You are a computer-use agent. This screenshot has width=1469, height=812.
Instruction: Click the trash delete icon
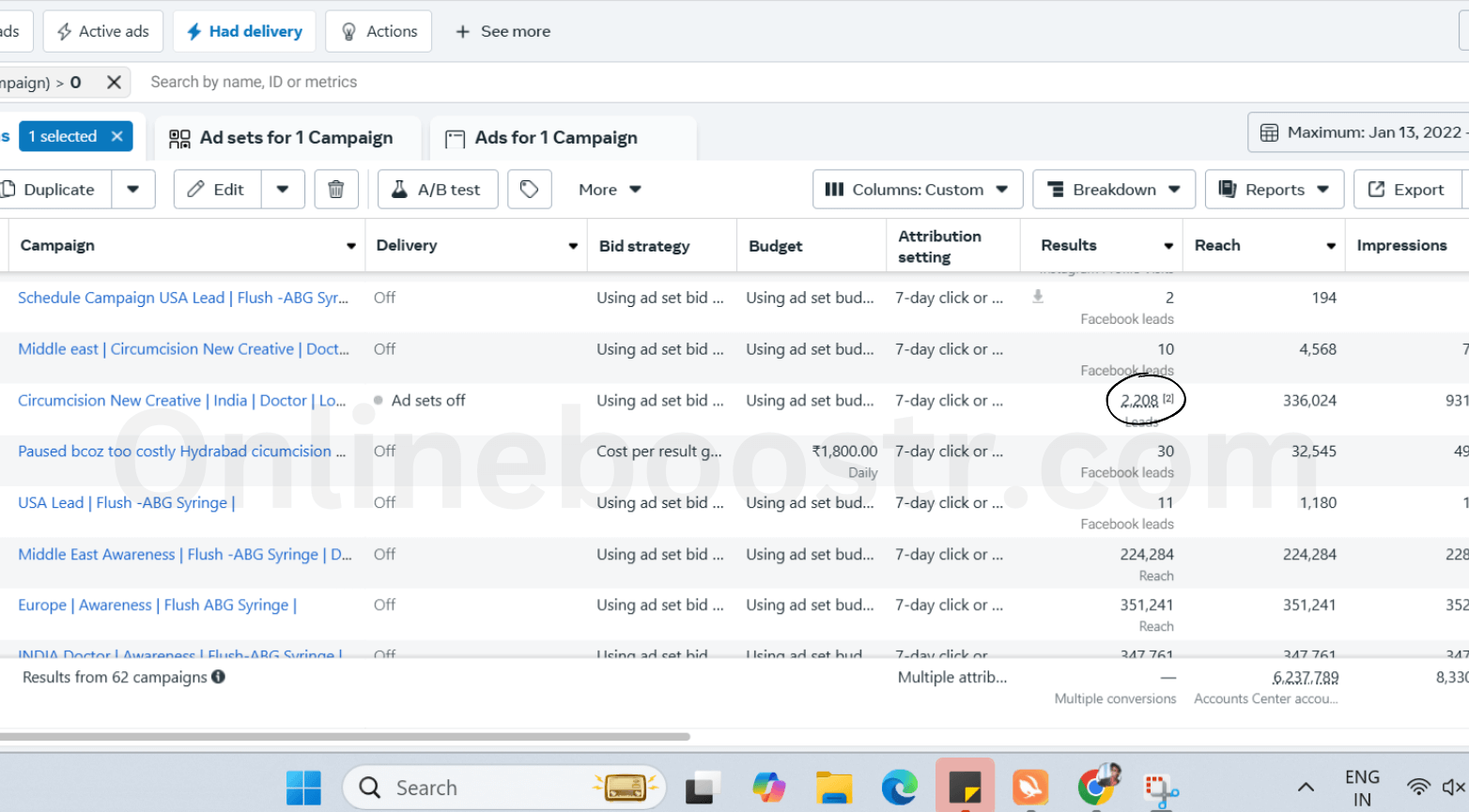(x=335, y=190)
